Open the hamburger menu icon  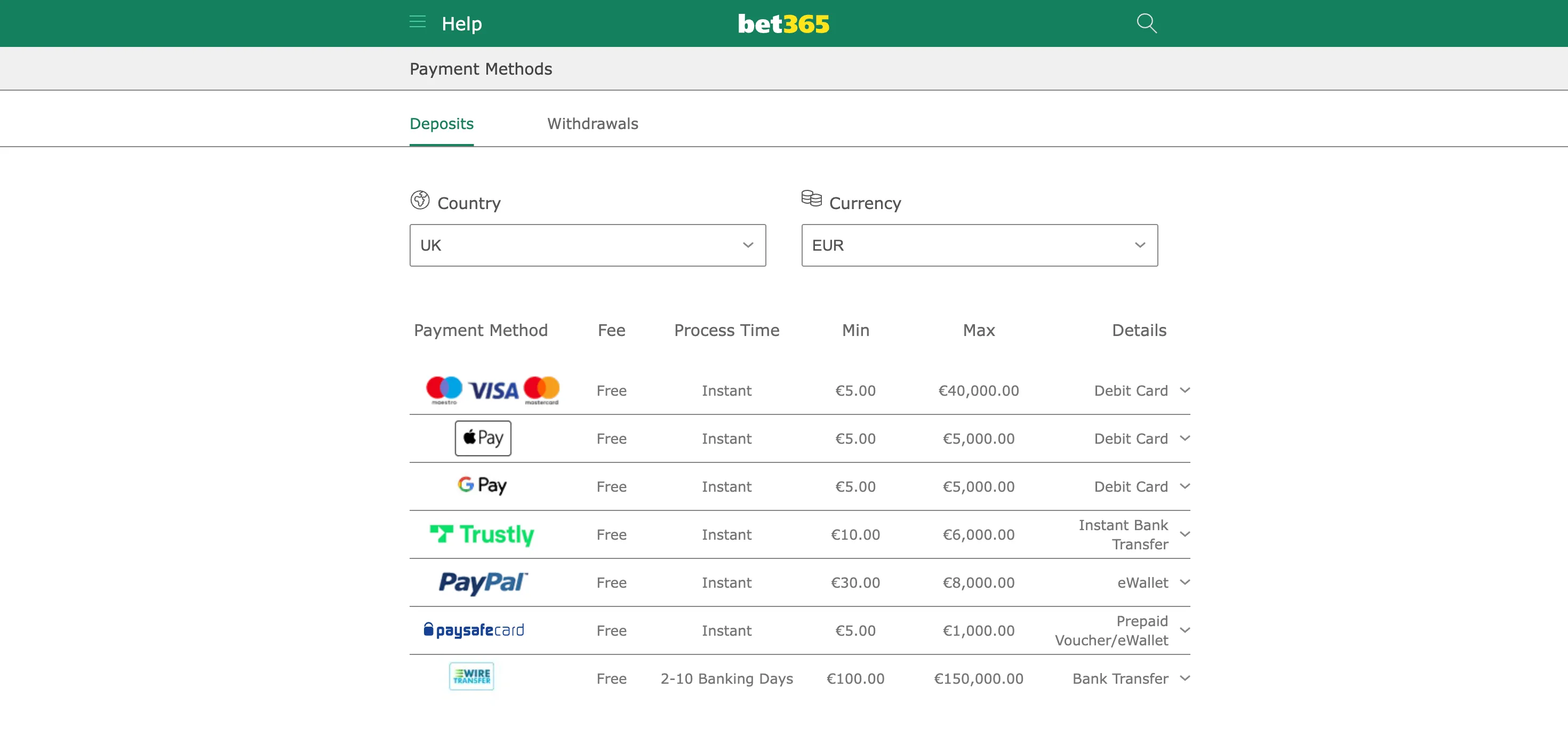click(x=418, y=22)
